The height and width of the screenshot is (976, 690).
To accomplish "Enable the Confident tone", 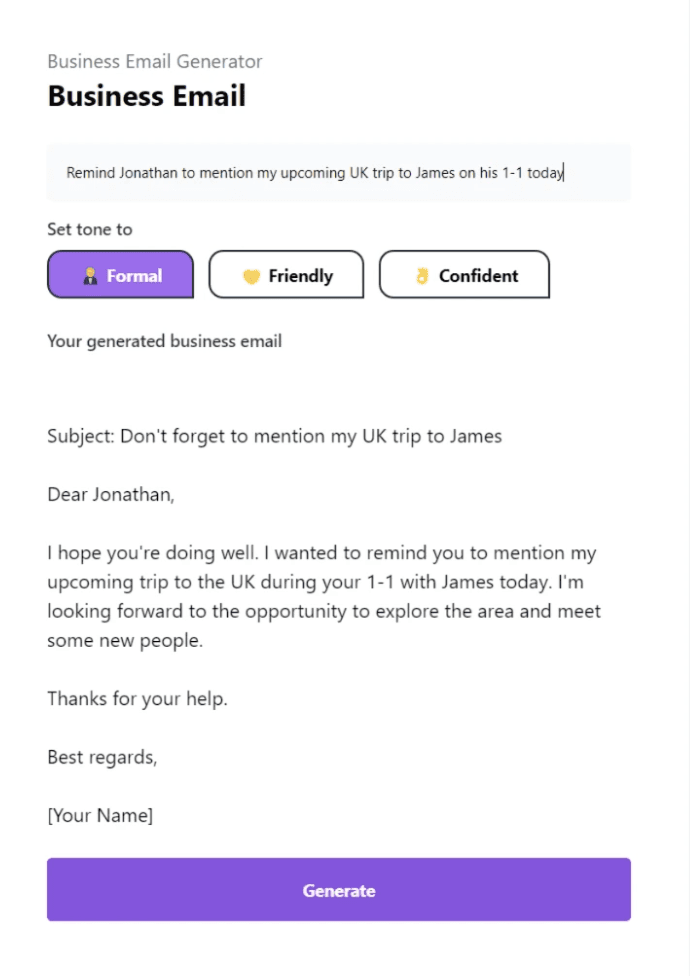I will [464, 274].
